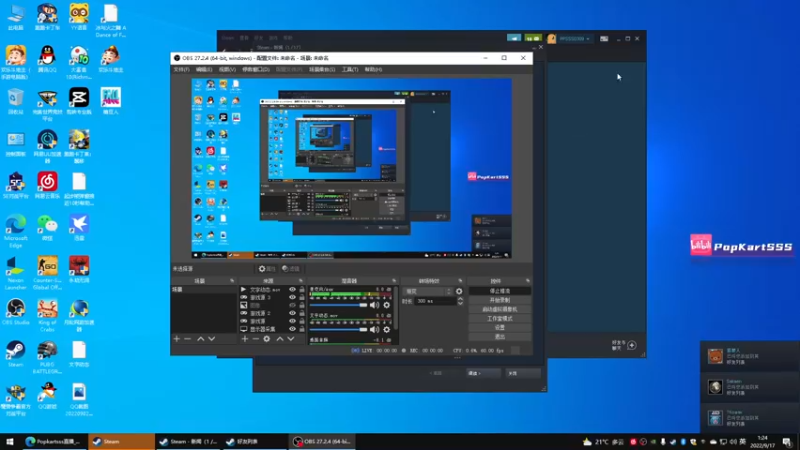
Task: Click the transition duration 300 ms field
Action: pyautogui.click(x=435, y=302)
